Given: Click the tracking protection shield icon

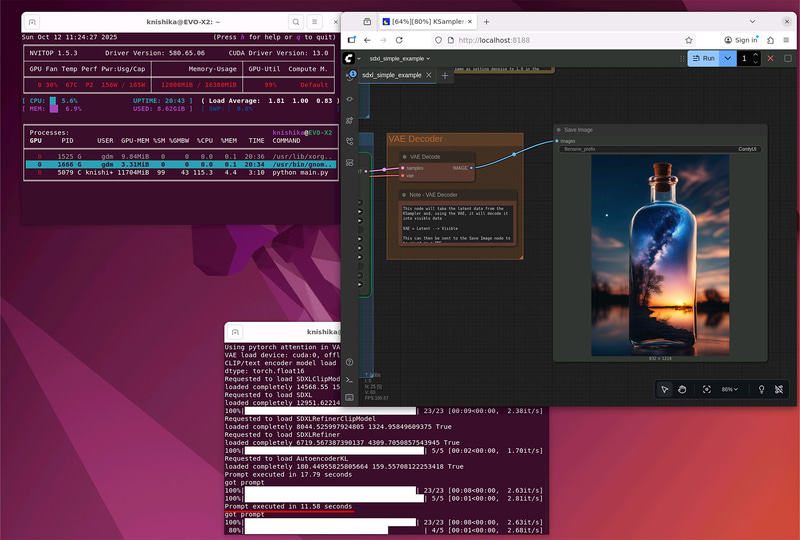Looking at the screenshot, I should [438, 40].
